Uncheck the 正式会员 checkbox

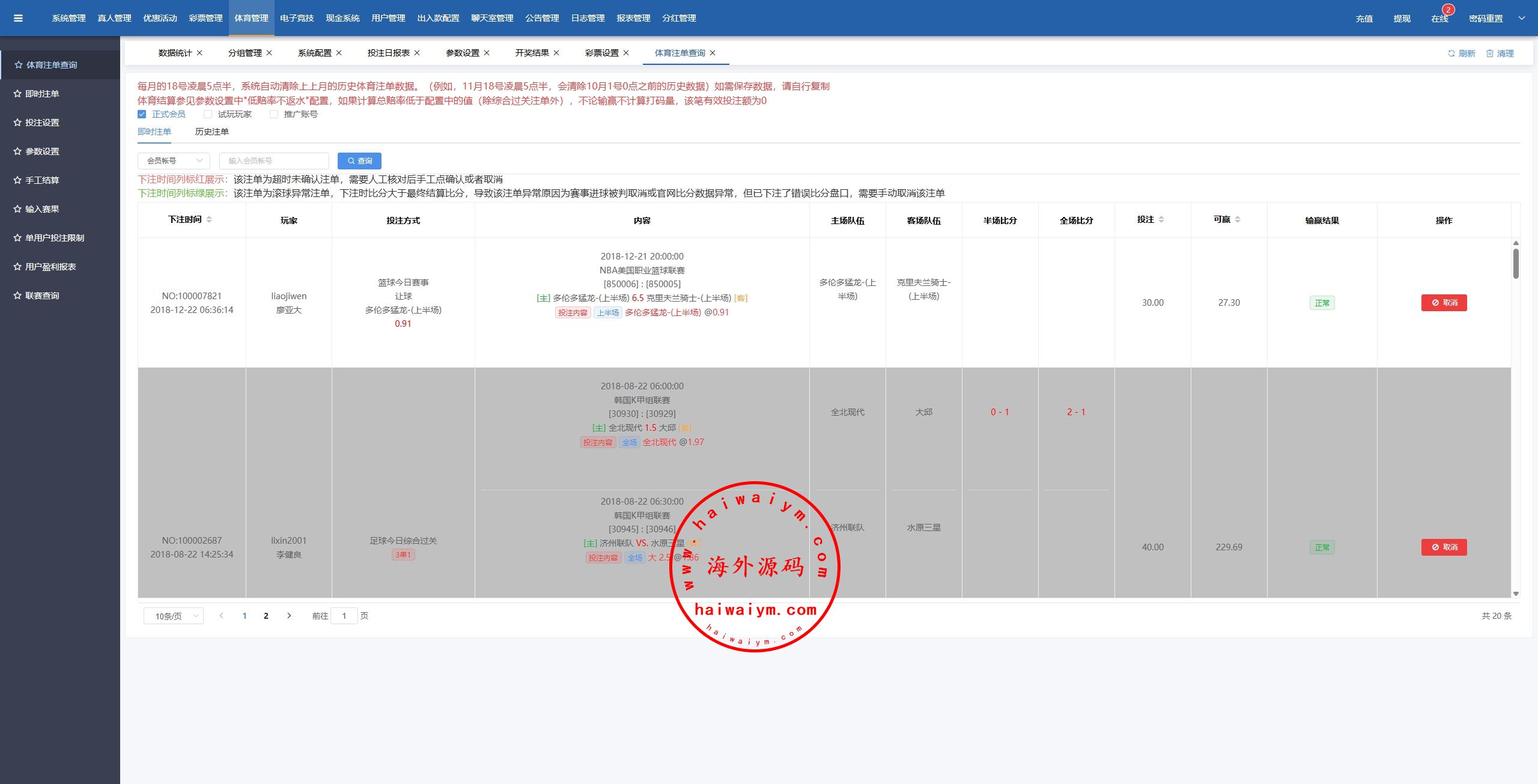[142, 114]
